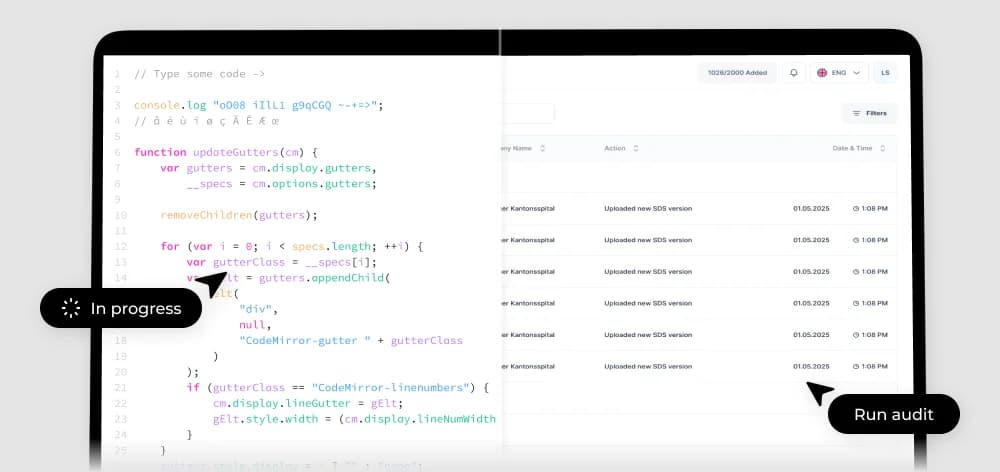Select first row's Uploaded new SDS version
The width and height of the screenshot is (1000, 472).
647,208
